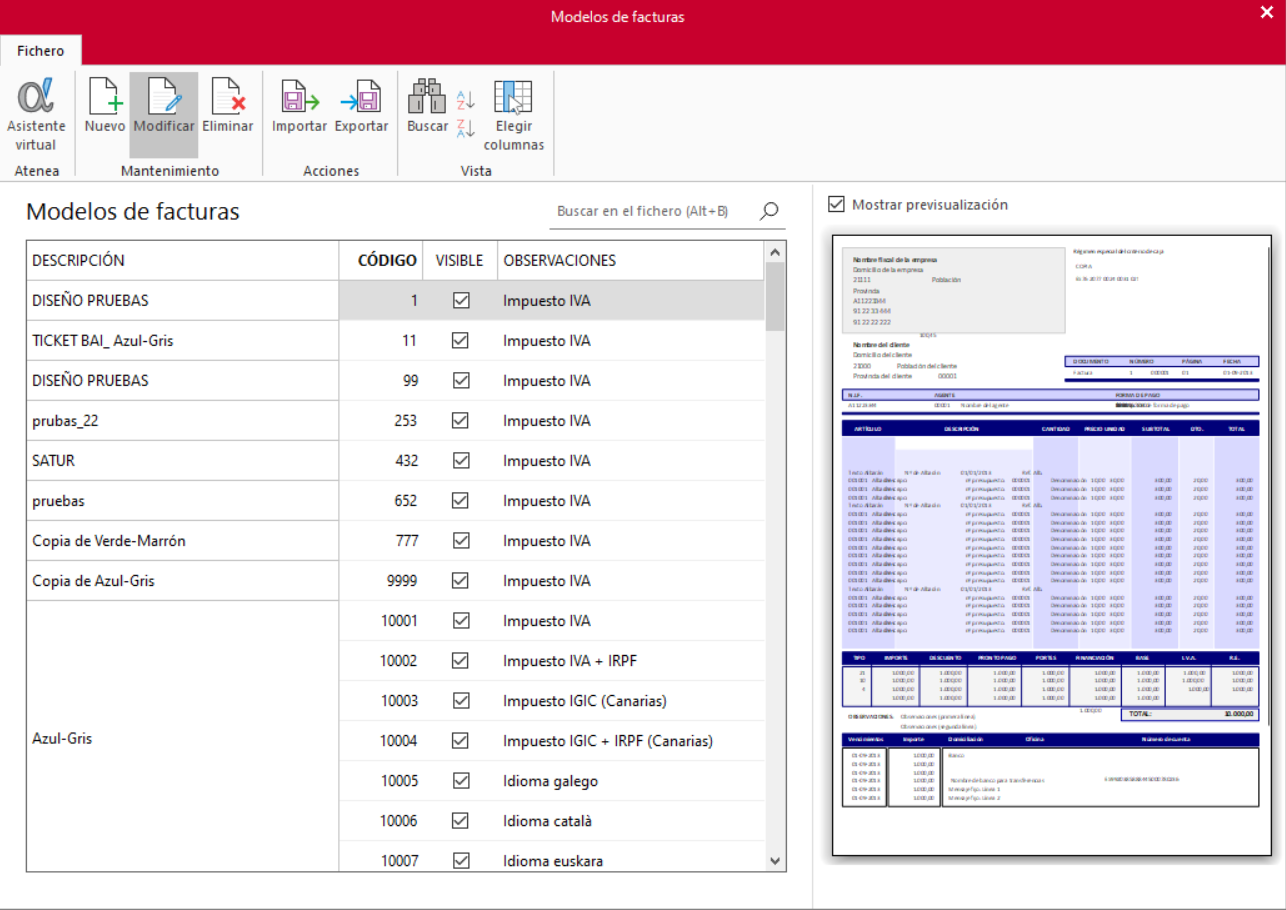The height and width of the screenshot is (910, 1286).
Task: Toggle Visible checkbox for code 99
Action: coord(461,380)
